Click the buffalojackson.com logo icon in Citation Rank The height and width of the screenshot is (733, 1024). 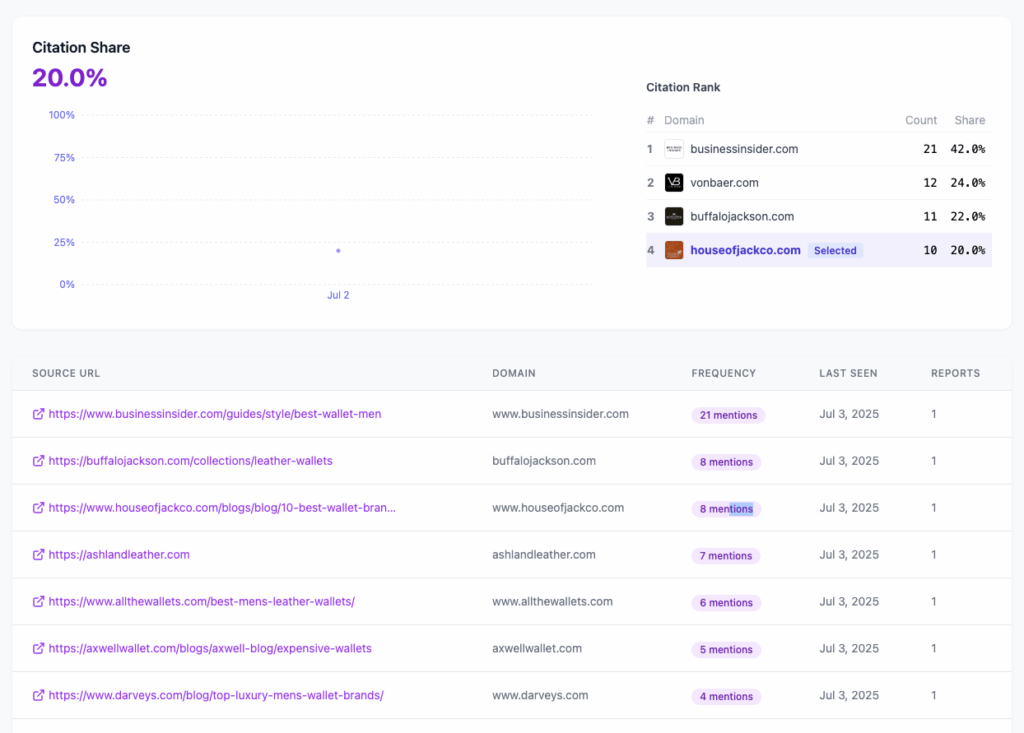pyautogui.click(x=674, y=216)
